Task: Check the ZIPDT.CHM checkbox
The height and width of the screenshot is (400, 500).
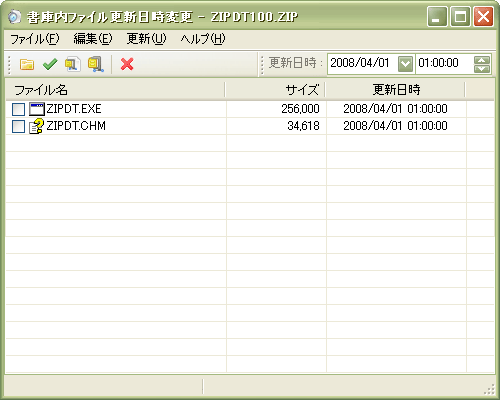Action: (x=18, y=126)
